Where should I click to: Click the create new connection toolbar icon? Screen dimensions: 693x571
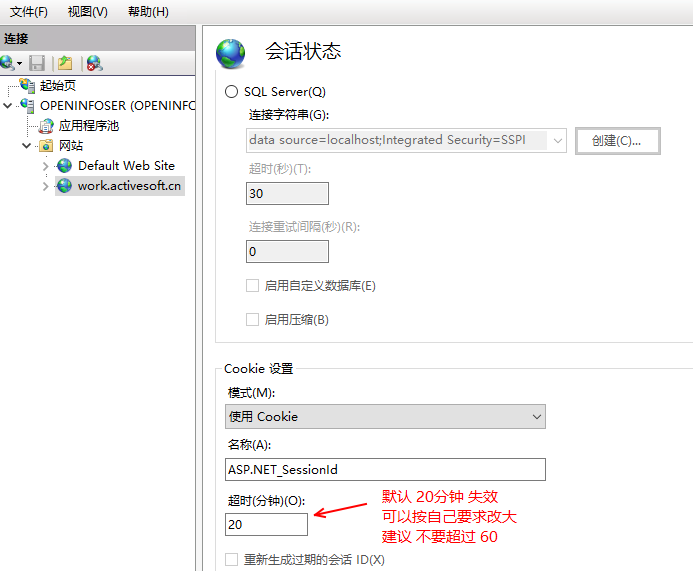(9, 63)
